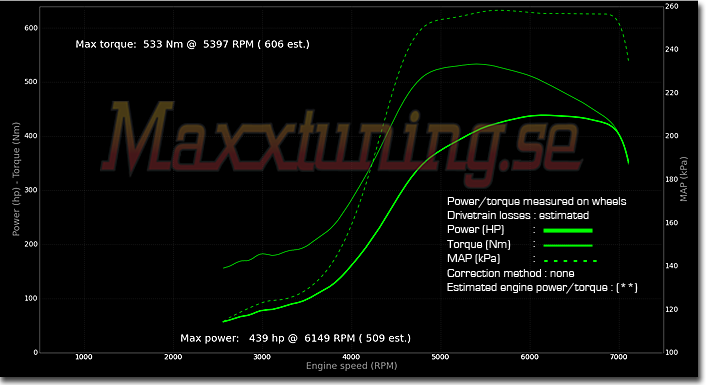This screenshot has height=385, width=708.
Task: Click the 200 tick on the power/torque axis
Action: click(31, 244)
